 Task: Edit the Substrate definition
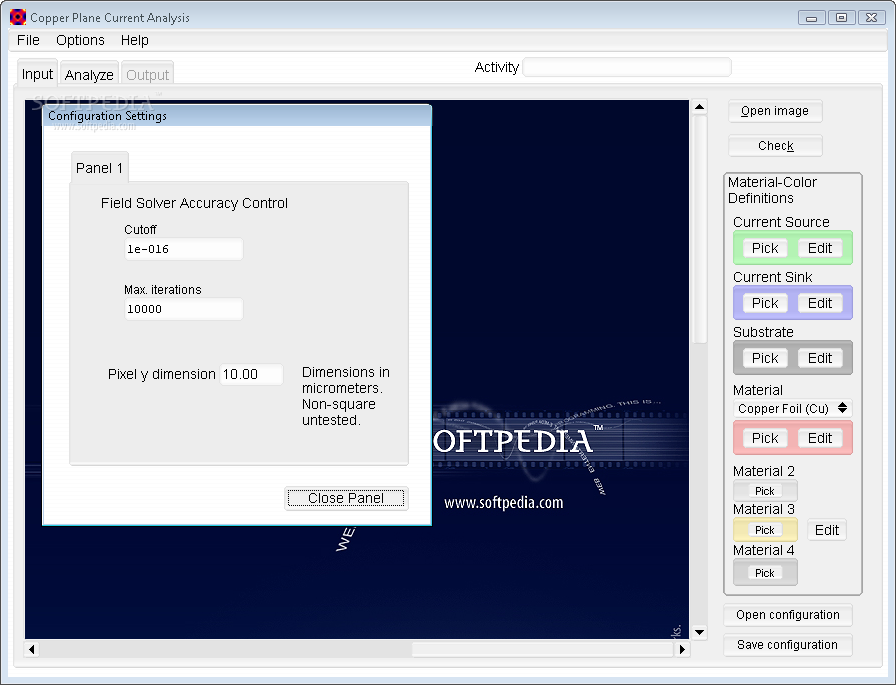pos(819,358)
